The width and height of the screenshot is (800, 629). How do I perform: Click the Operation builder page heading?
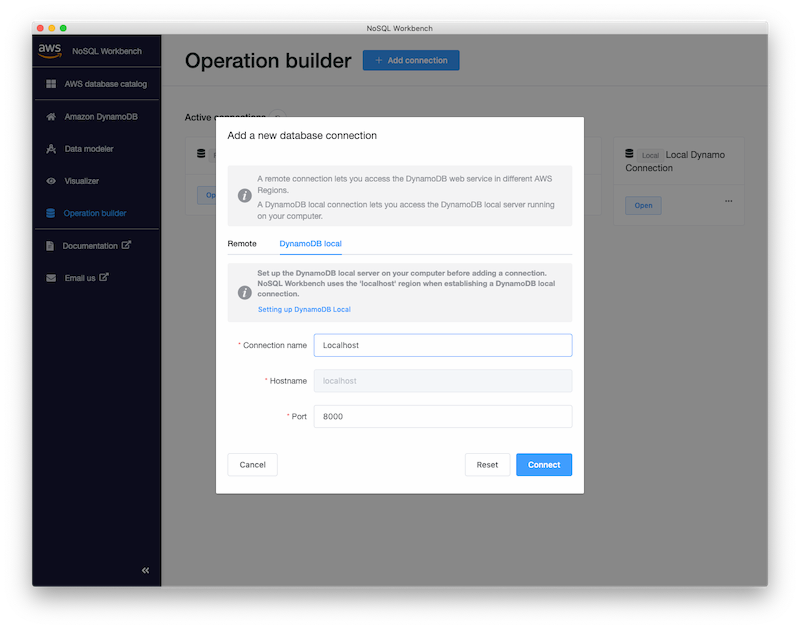[268, 61]
